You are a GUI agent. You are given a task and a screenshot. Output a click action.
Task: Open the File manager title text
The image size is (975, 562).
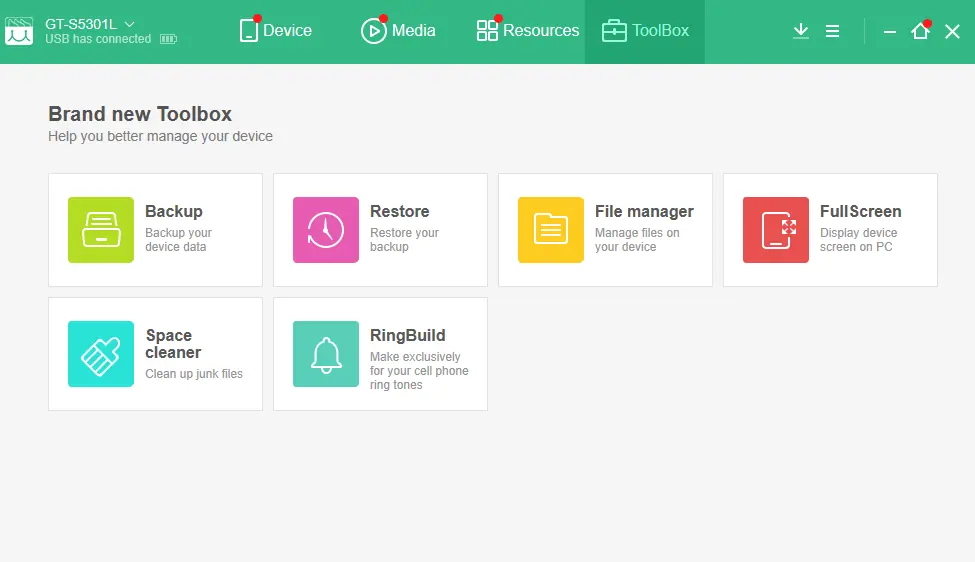click(x=644, y=211)
